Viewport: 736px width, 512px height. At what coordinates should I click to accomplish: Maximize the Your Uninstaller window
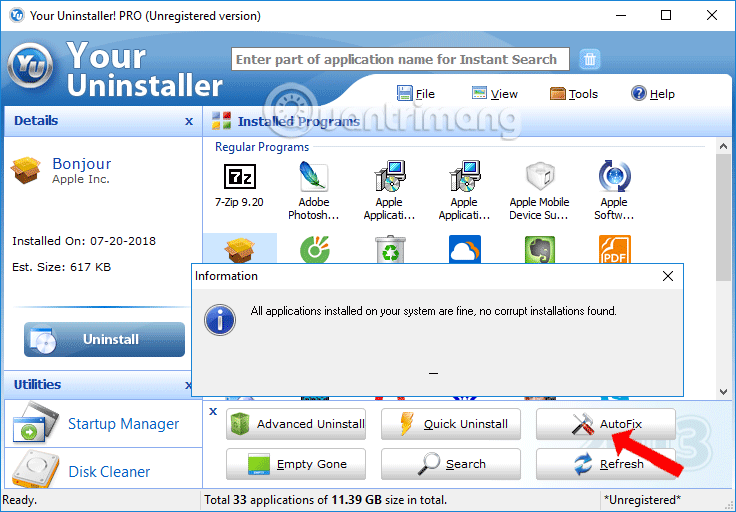pyautogui.click(x=666, y=15)
